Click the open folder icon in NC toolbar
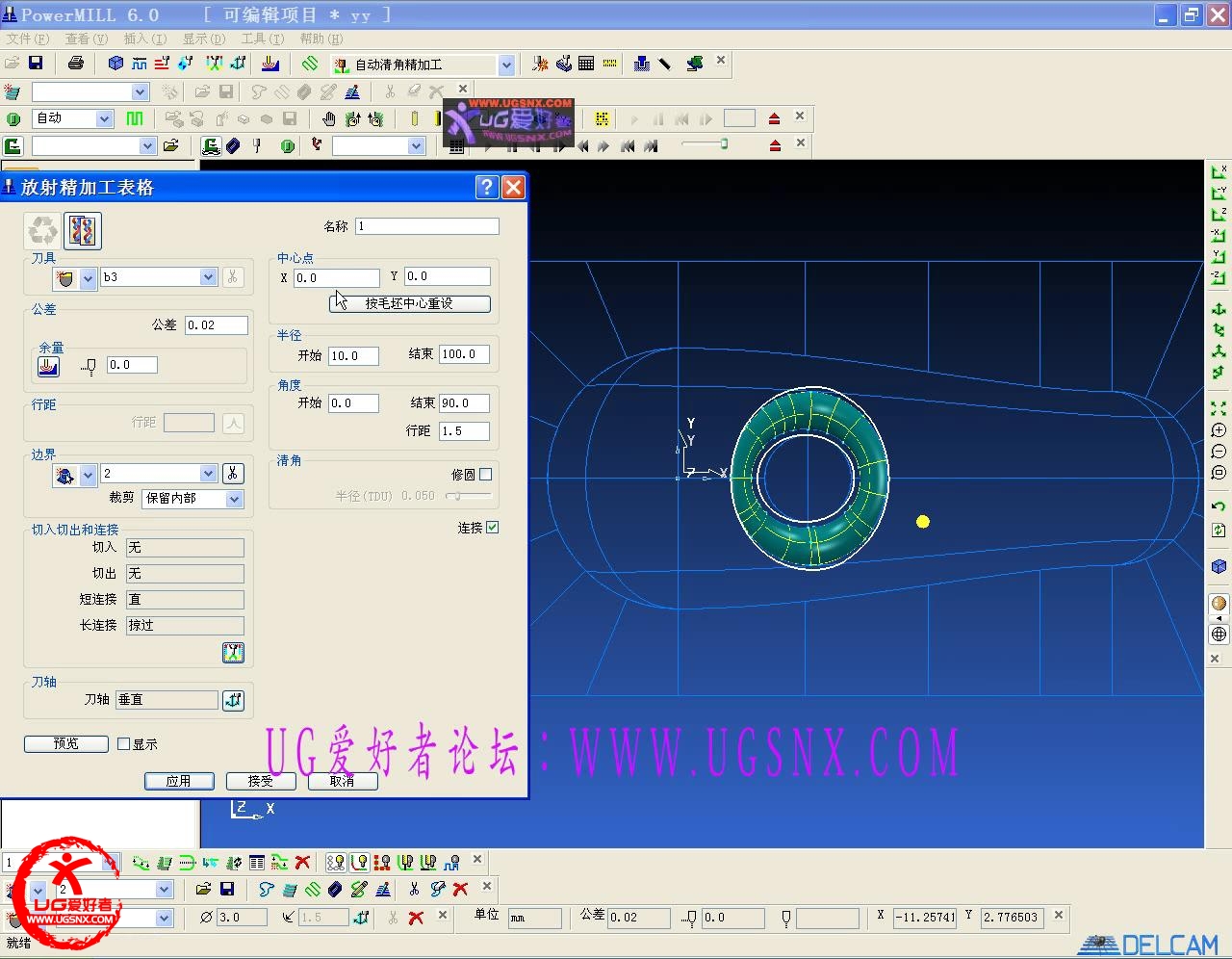Viewport: 1232px width, 959px height. [171, 145]
